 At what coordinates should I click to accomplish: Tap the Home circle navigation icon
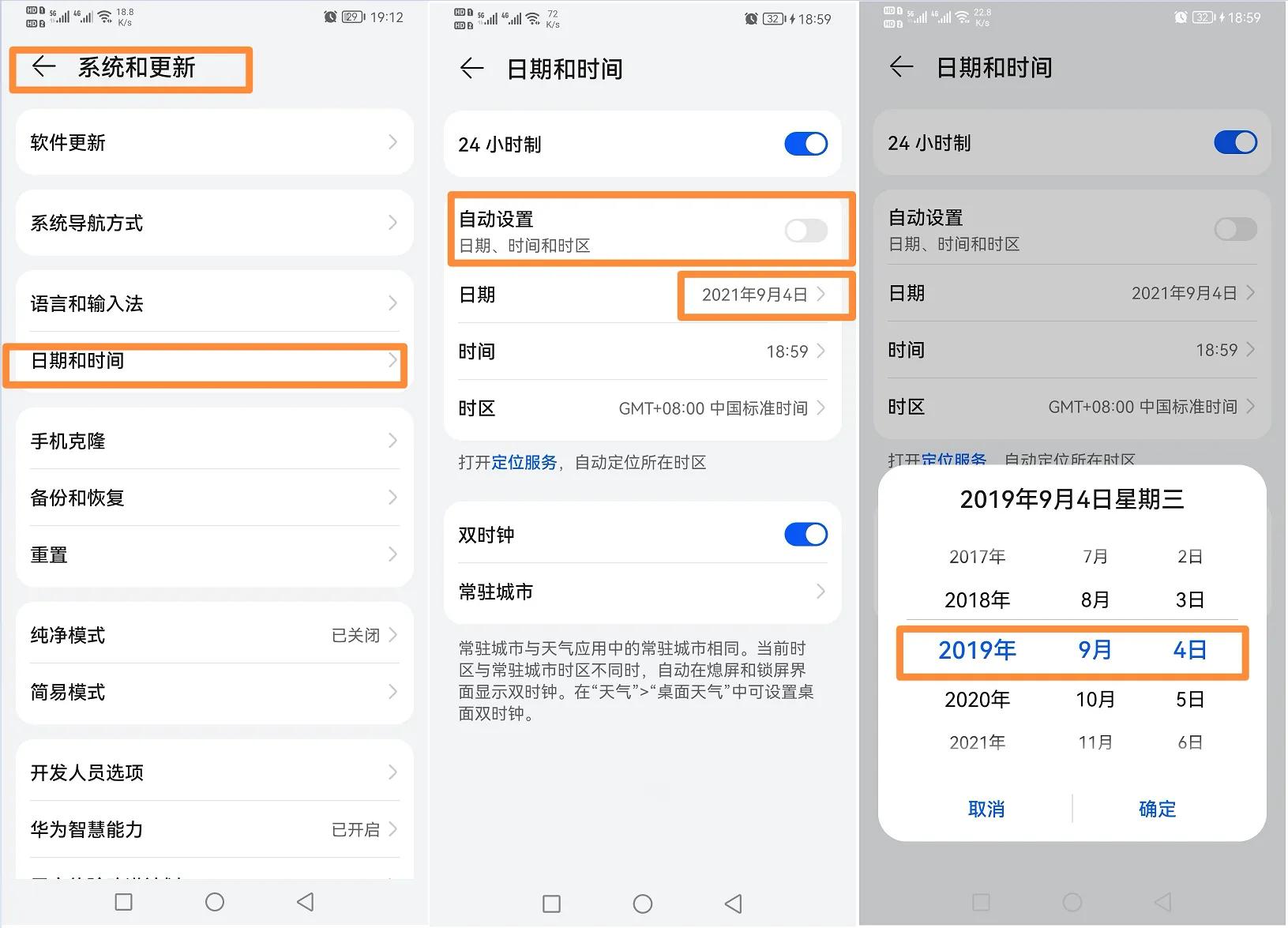click(214, 902)
